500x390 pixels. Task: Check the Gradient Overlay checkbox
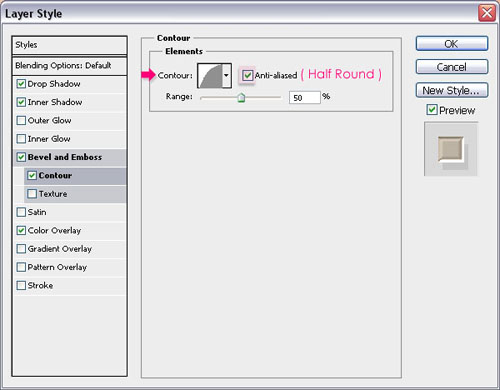click(21, 249)
